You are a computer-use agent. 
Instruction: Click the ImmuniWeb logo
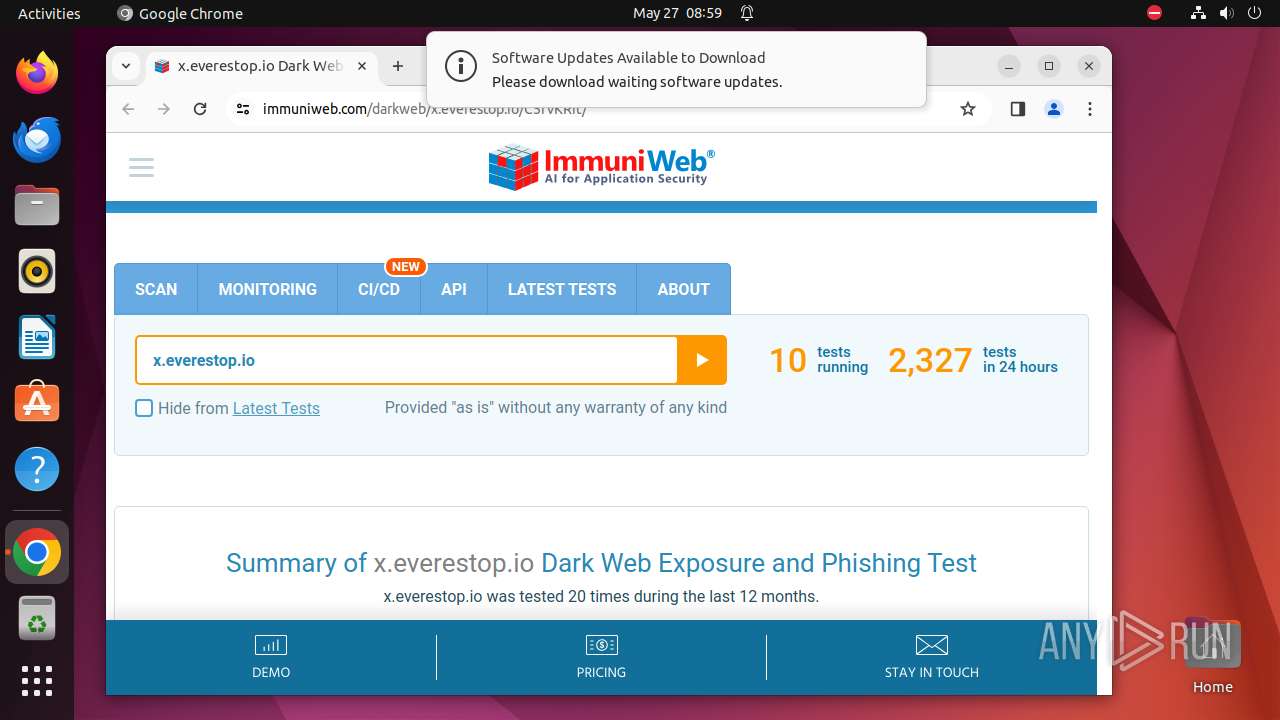(601, 167)
